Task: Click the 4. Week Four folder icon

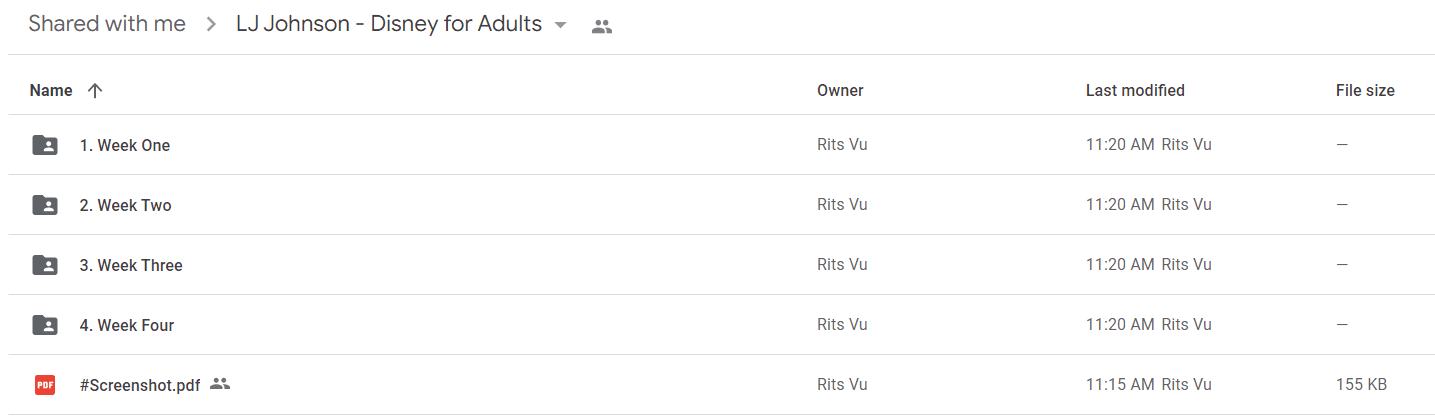Action: (45, 325)
